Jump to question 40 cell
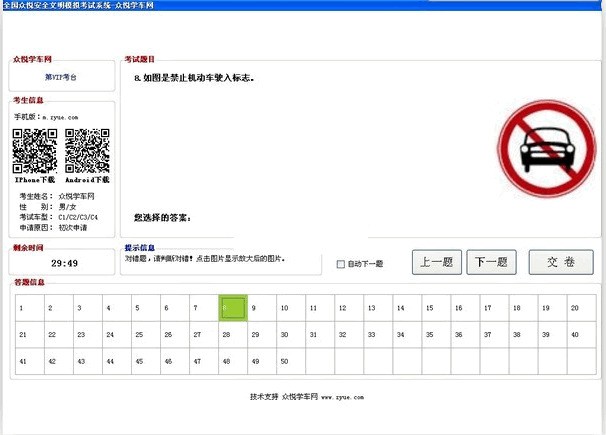The image size is (606, 435). coord(582,335)
